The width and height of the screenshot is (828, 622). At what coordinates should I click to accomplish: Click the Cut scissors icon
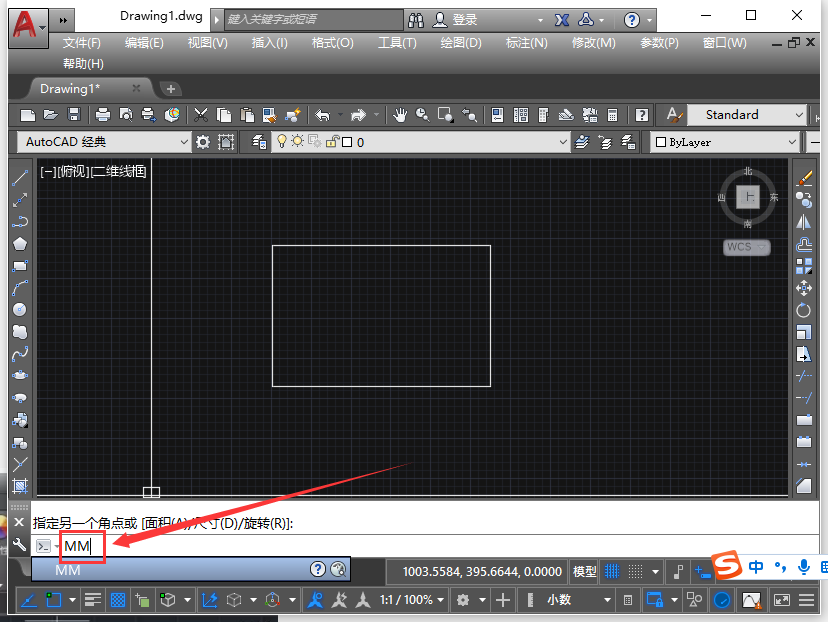pos(201,115)
